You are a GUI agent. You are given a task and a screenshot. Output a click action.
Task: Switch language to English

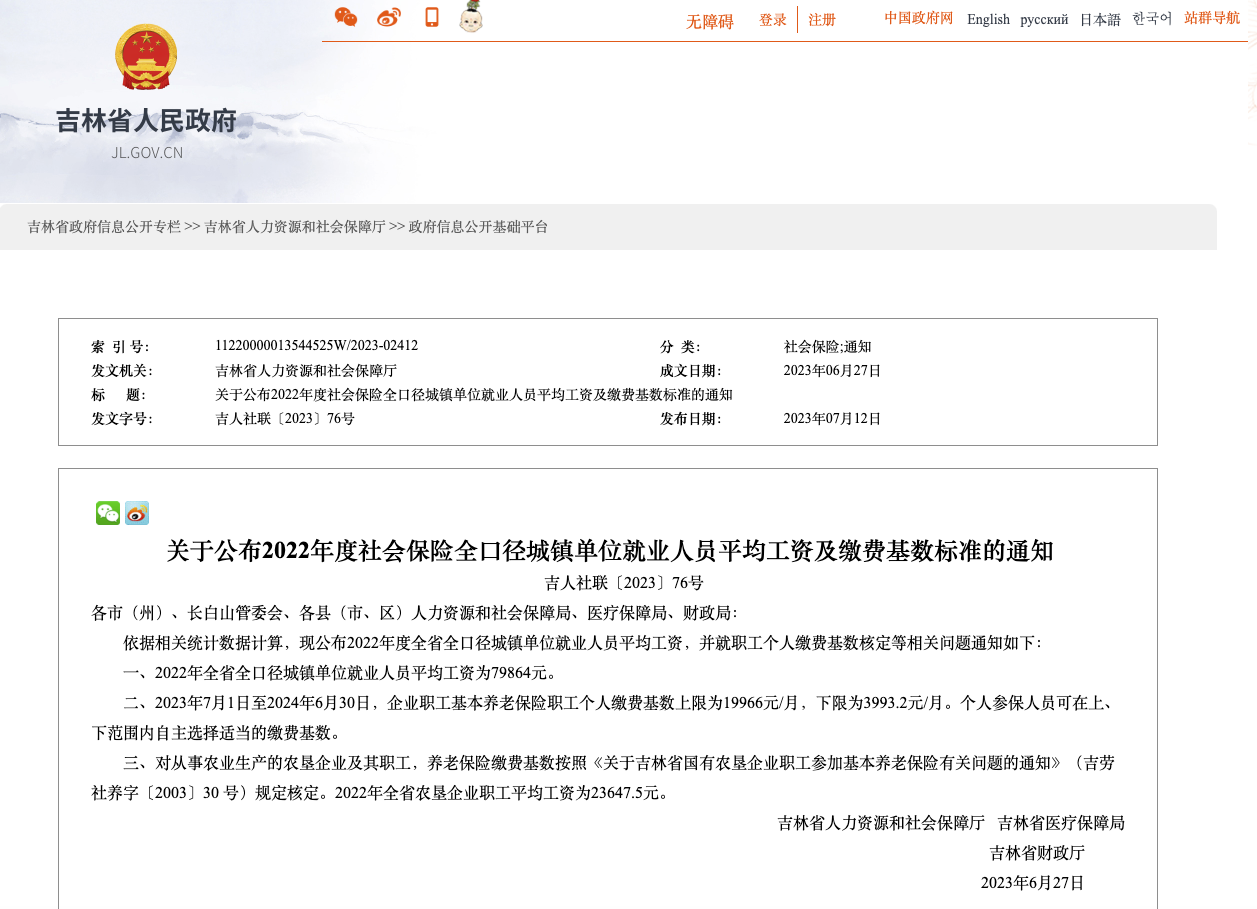(988, 19)
